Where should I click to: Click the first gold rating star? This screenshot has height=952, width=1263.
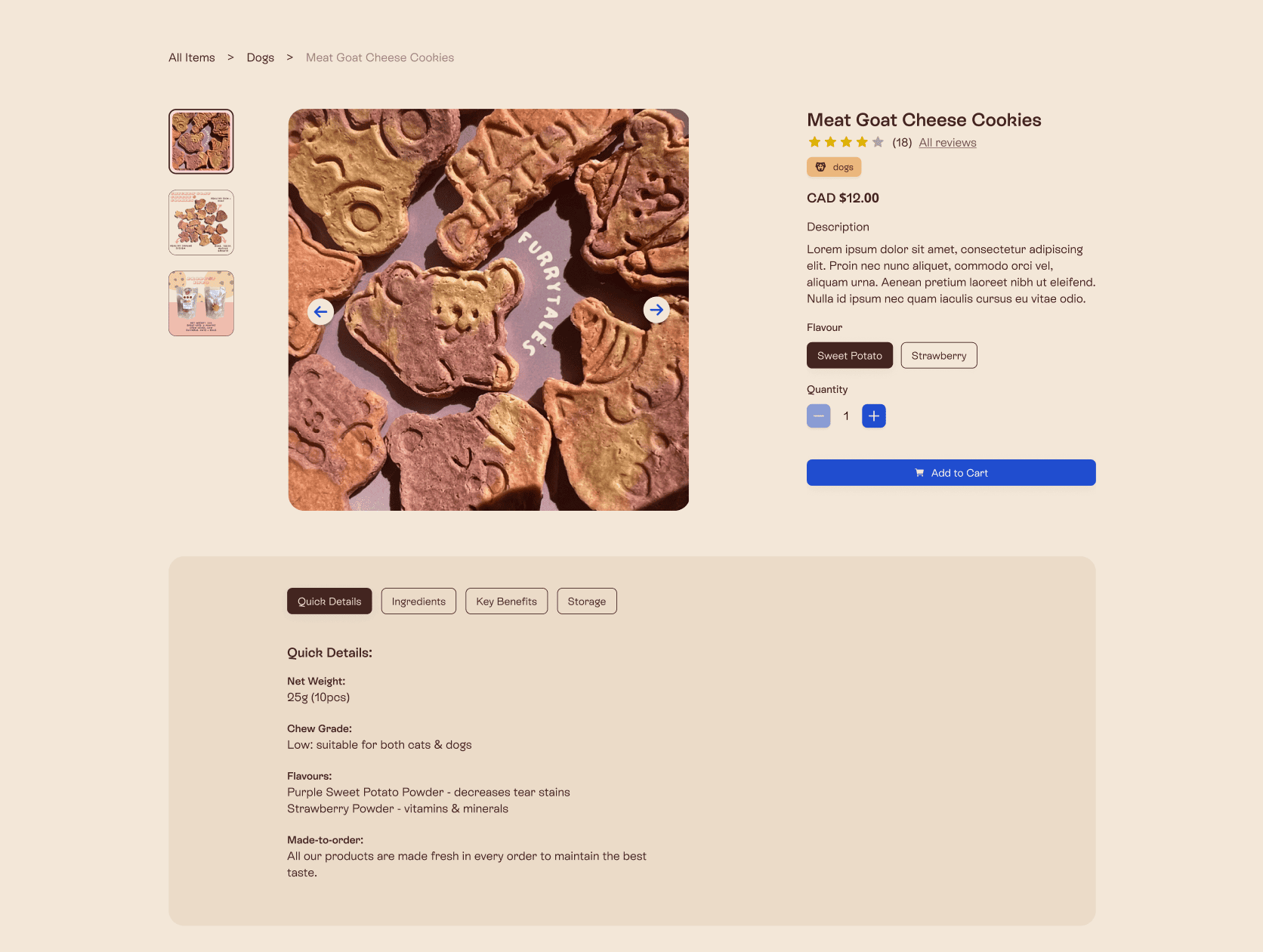tap(814, 142)
